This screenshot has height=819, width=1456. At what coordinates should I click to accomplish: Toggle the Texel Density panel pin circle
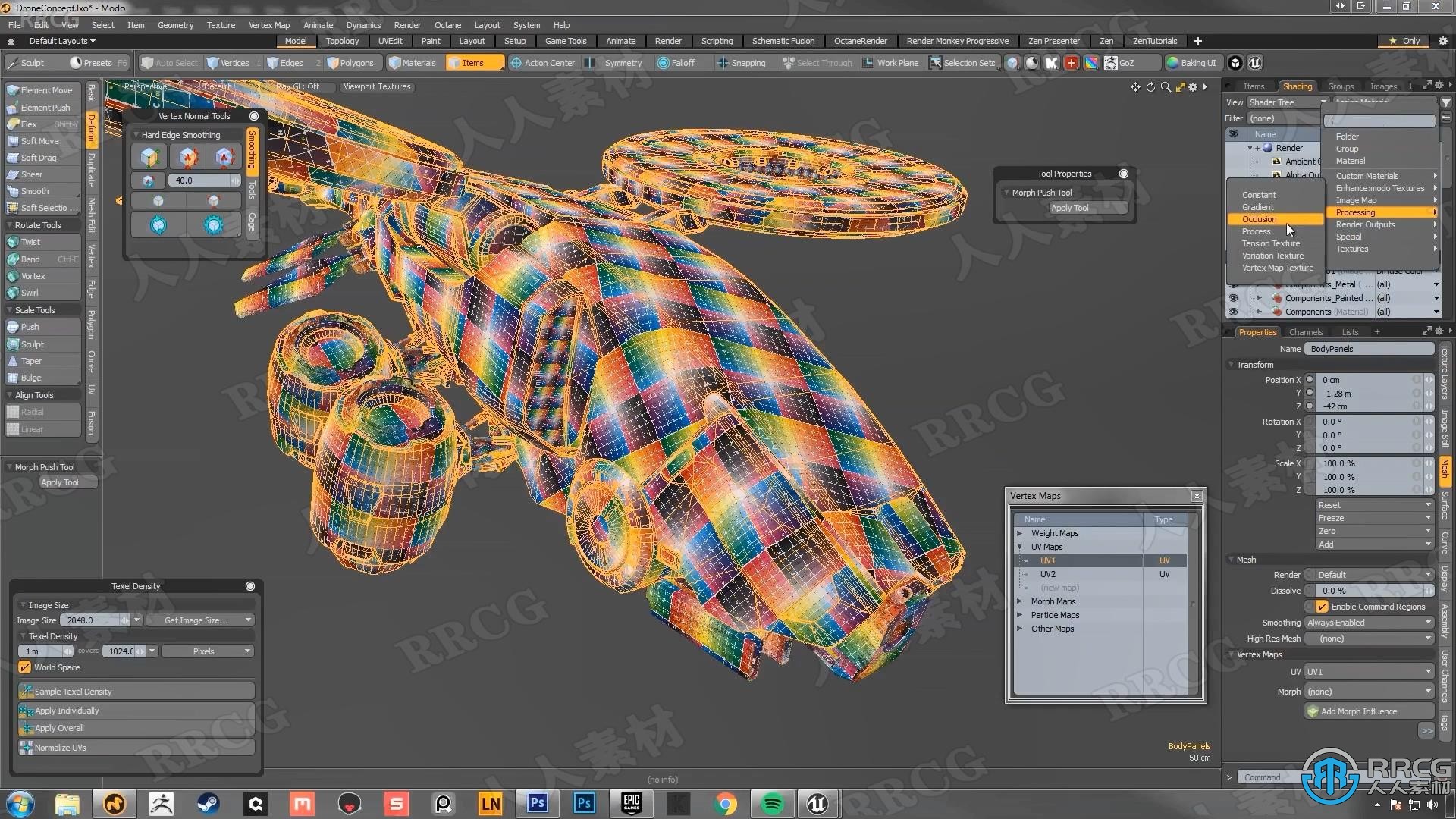click(250, 586)
